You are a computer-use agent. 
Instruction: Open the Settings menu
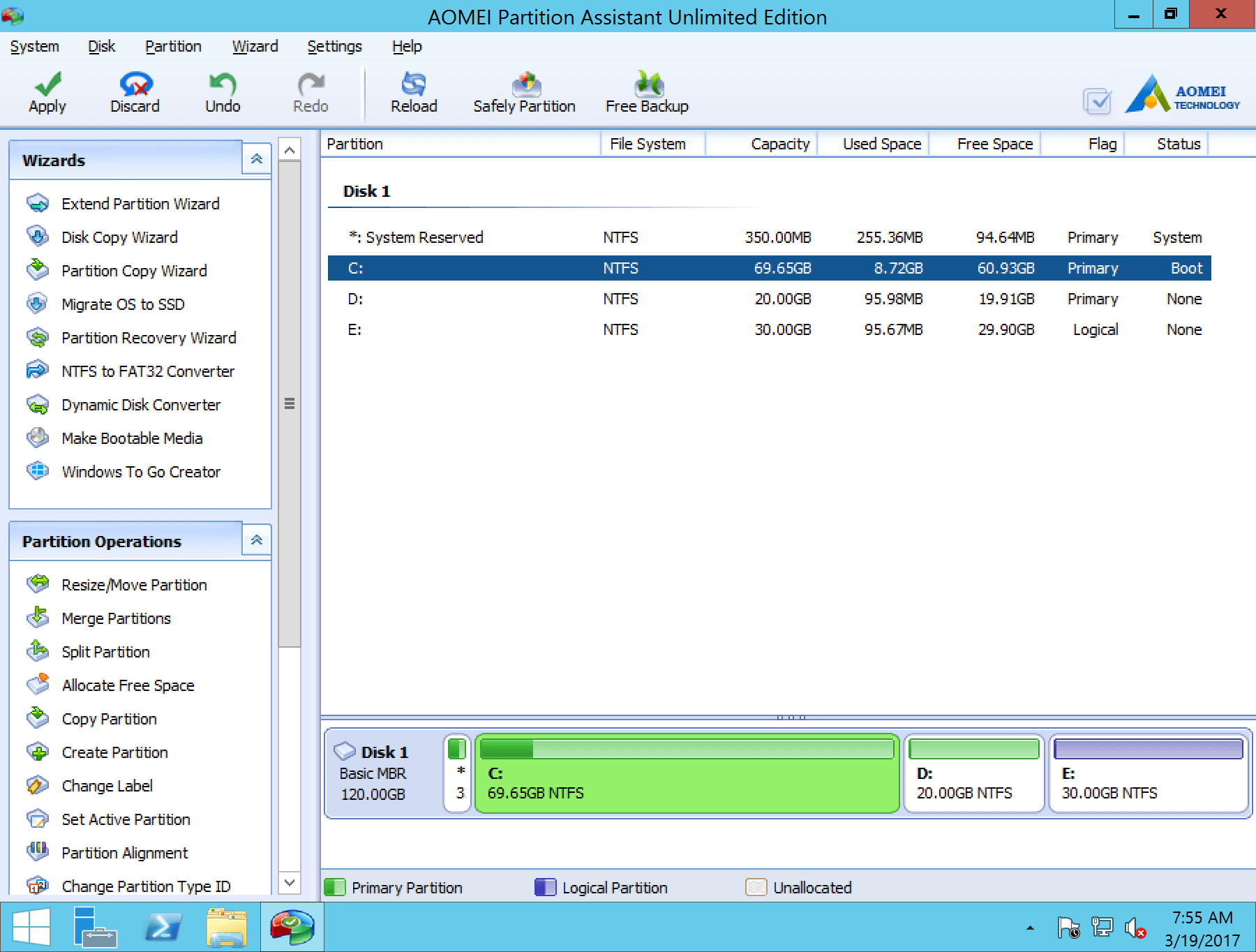click(334, 47)
